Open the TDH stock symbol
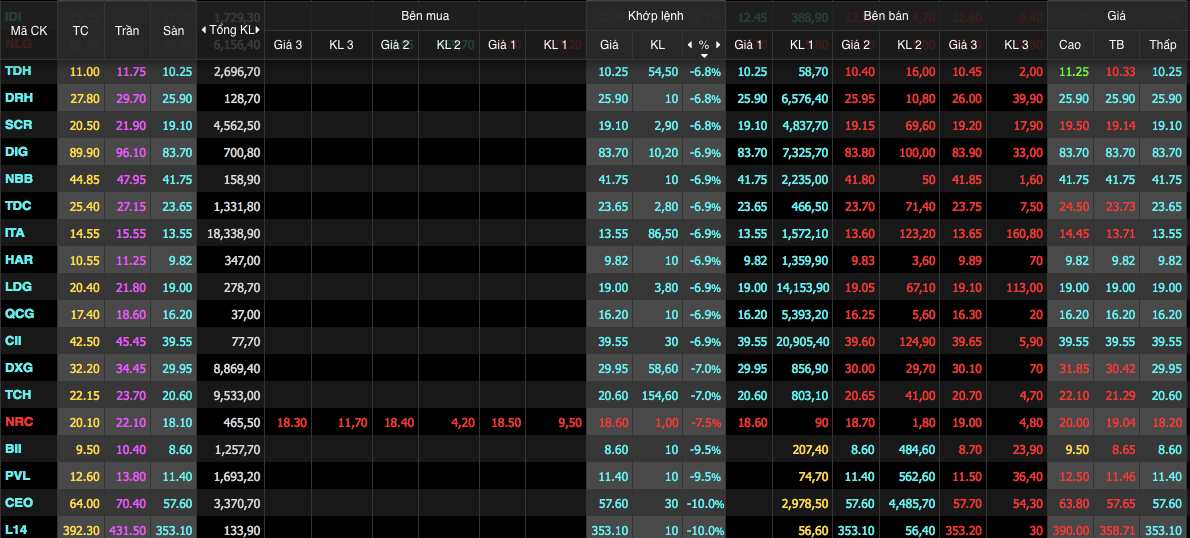This screenshot has height=538, width=1190. [18, 71]
